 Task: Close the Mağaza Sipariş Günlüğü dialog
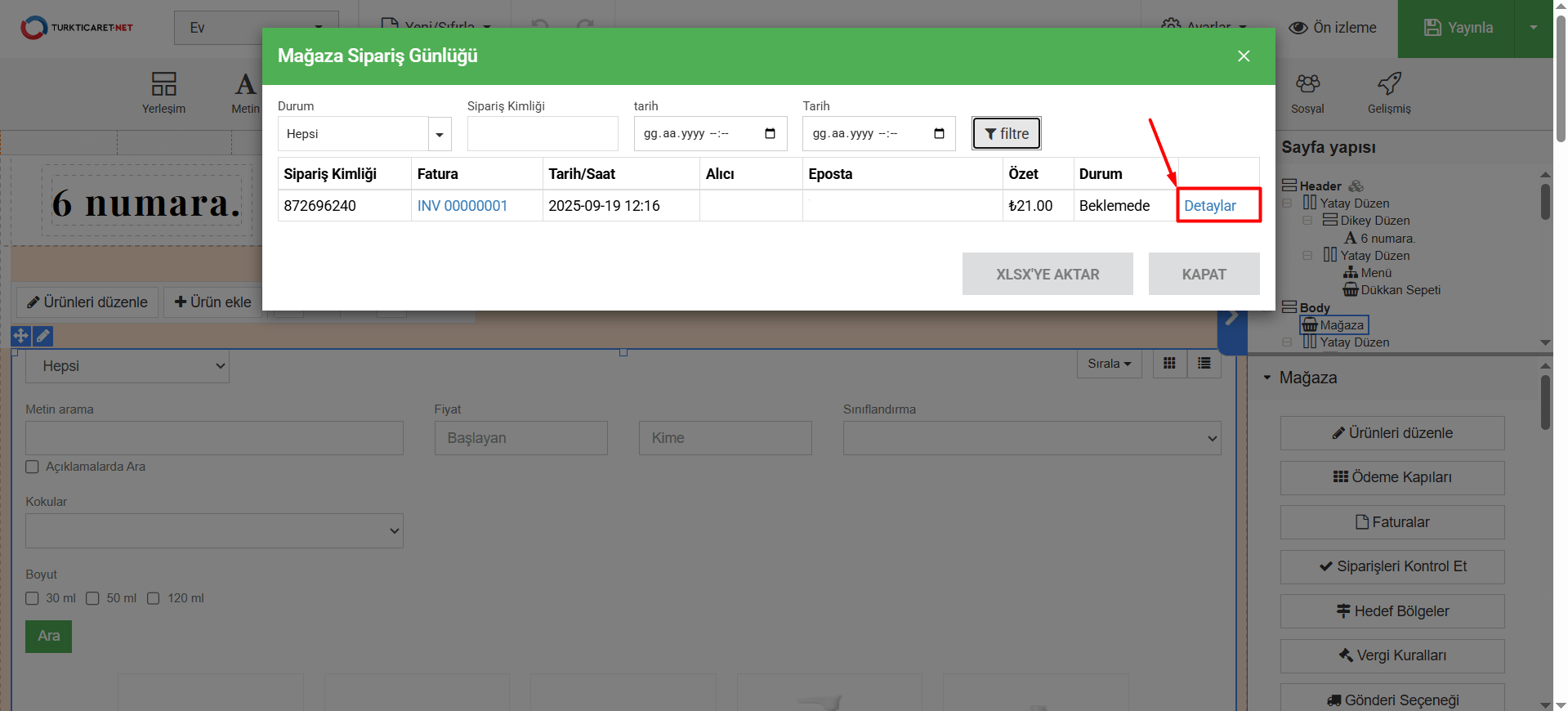1244,56
